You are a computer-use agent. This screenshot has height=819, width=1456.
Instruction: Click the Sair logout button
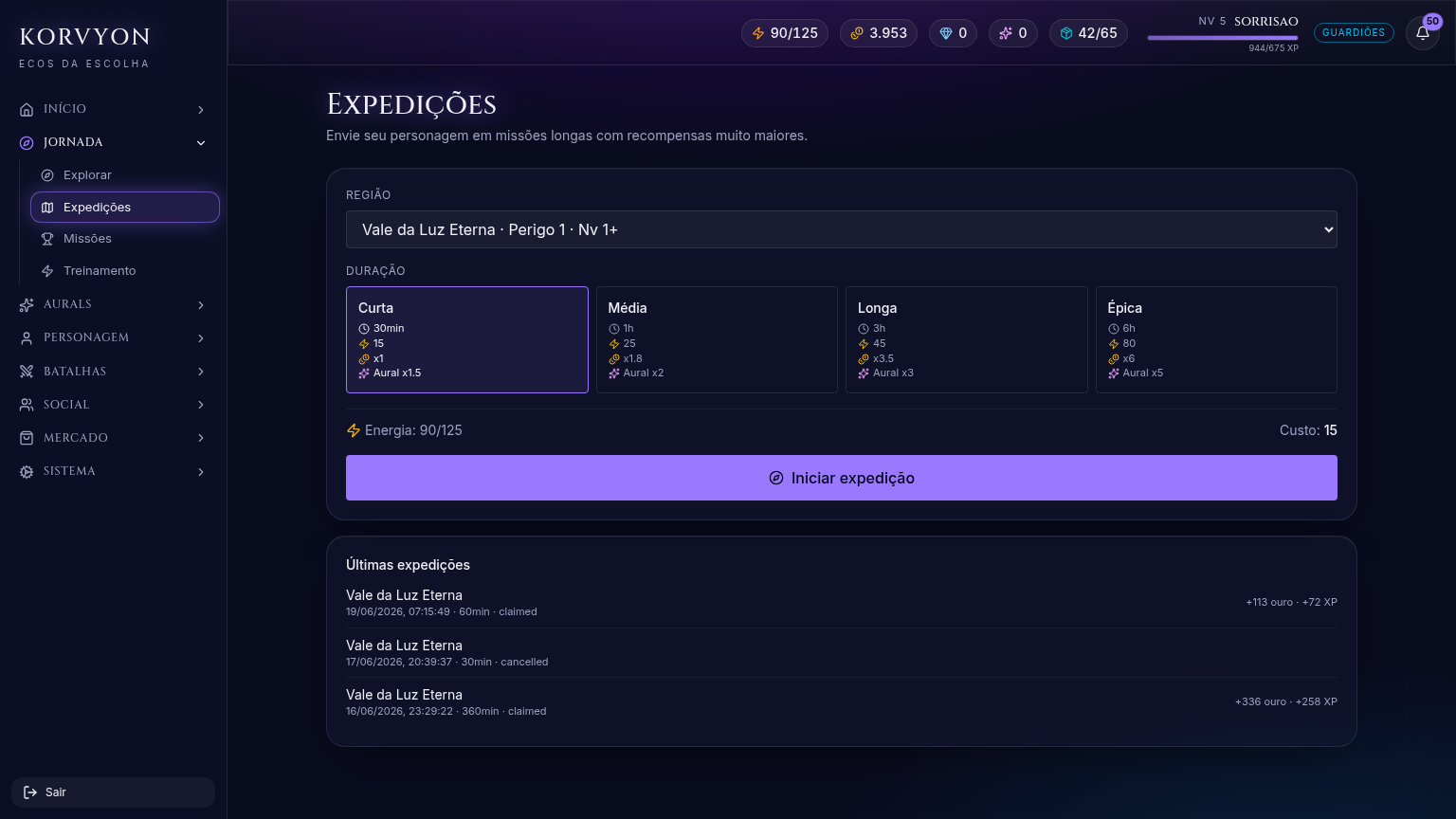tap(113, 792)
